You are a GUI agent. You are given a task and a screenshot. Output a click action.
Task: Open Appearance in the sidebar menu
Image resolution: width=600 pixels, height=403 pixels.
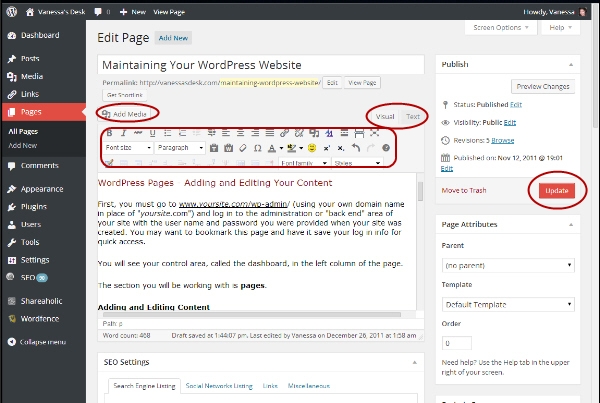(x=43, y=189)
